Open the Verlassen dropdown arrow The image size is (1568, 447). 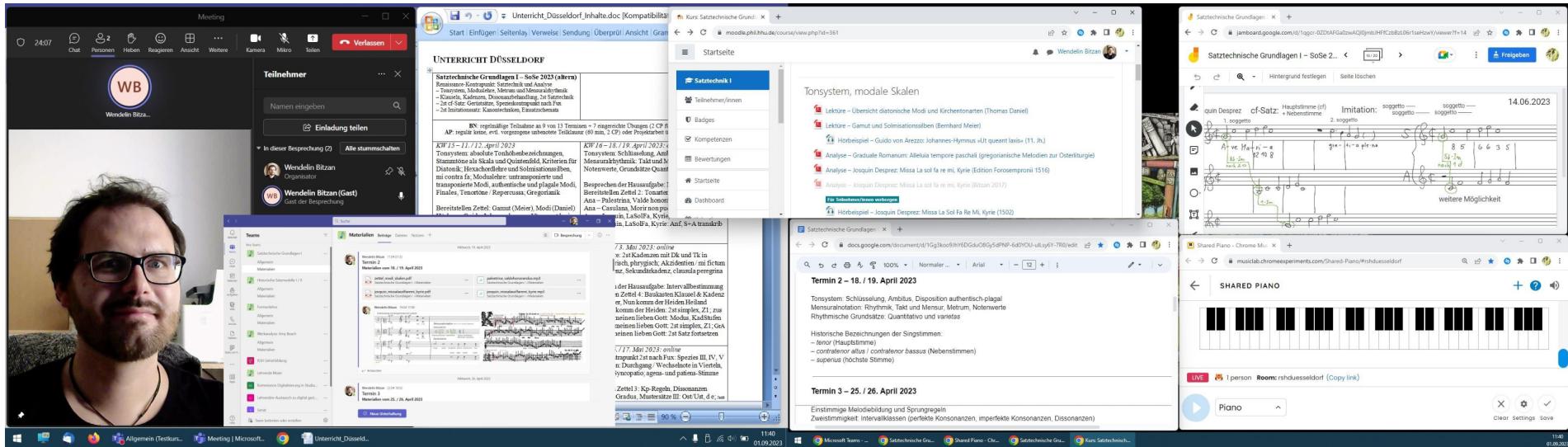tap(399, 42)
